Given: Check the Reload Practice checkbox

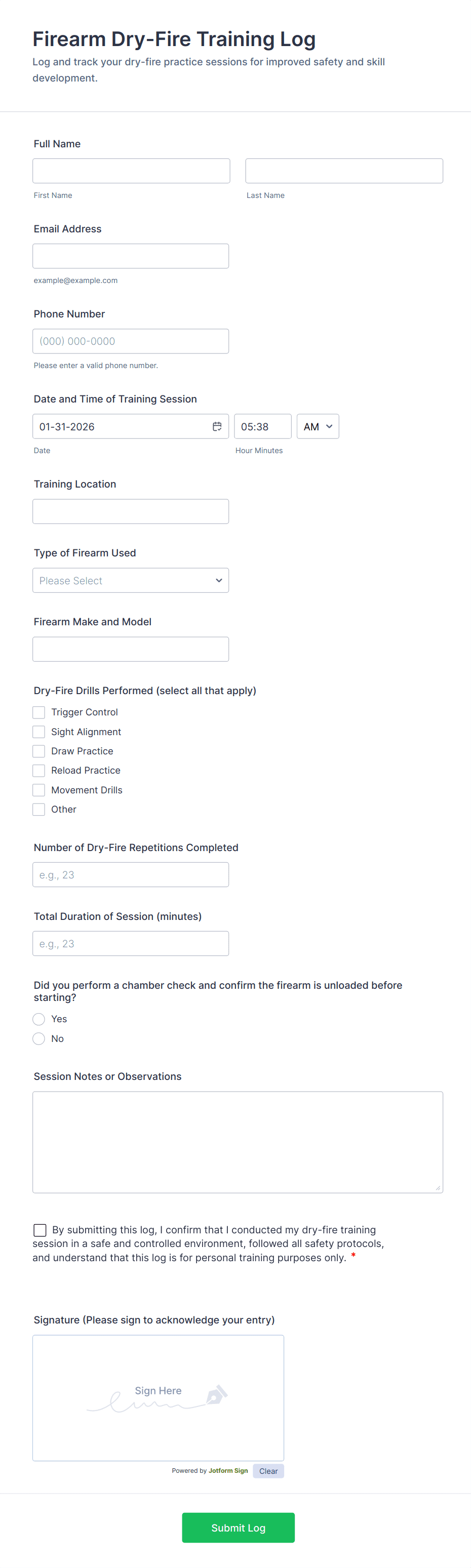Looking at the screenshot, I should 38,770.
